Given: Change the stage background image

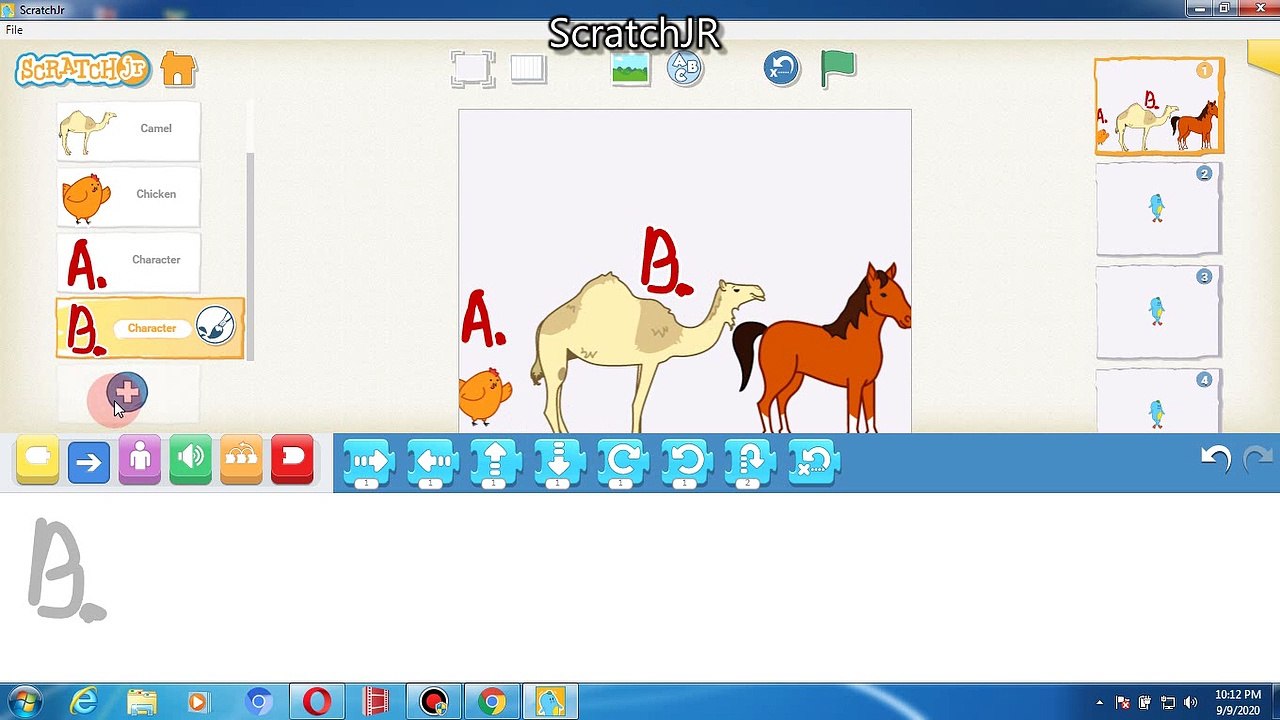Looking at the screenshot, I should 630,69.
